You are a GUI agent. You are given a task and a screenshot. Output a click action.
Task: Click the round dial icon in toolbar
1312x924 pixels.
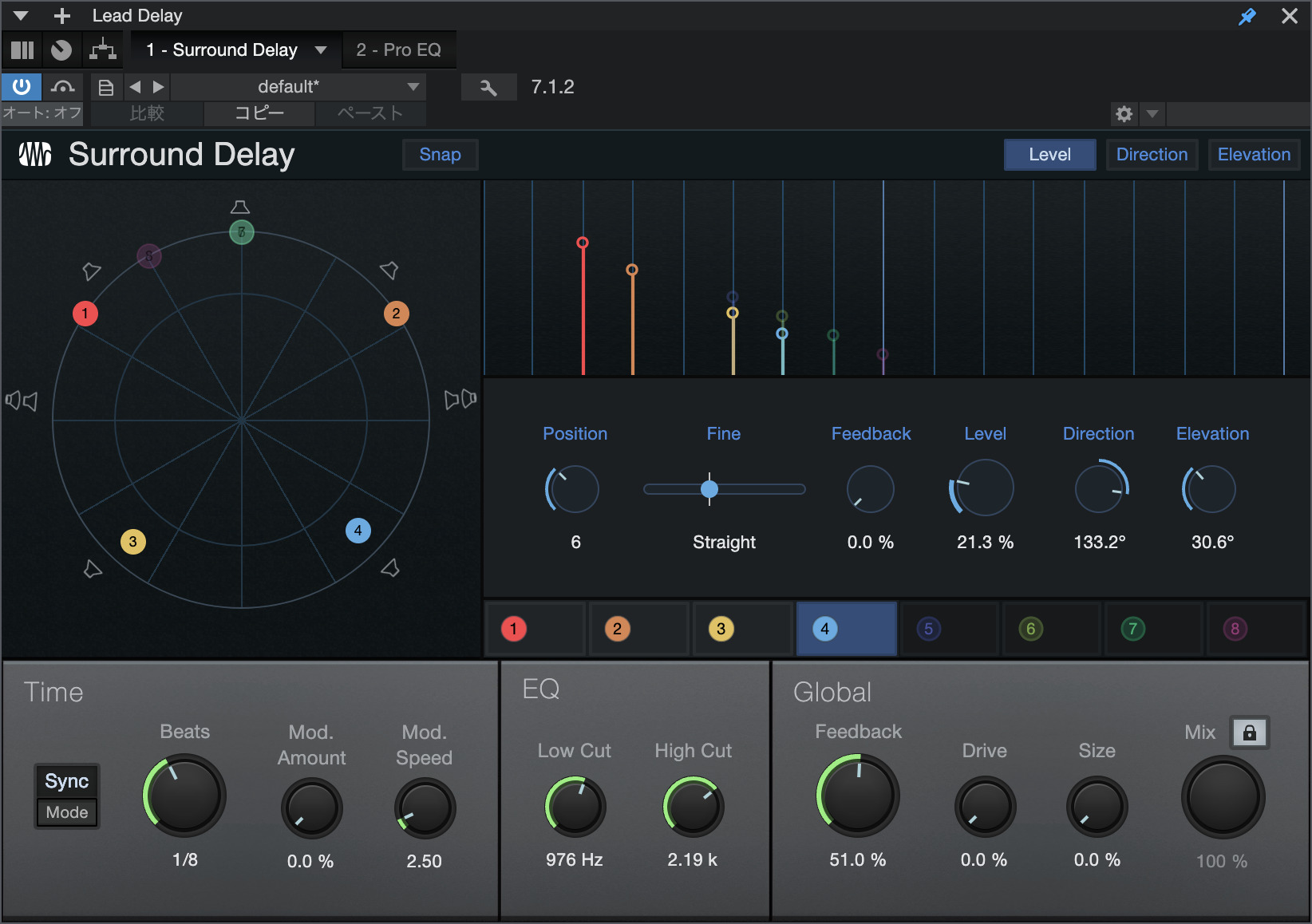click(x=61, y=50)
